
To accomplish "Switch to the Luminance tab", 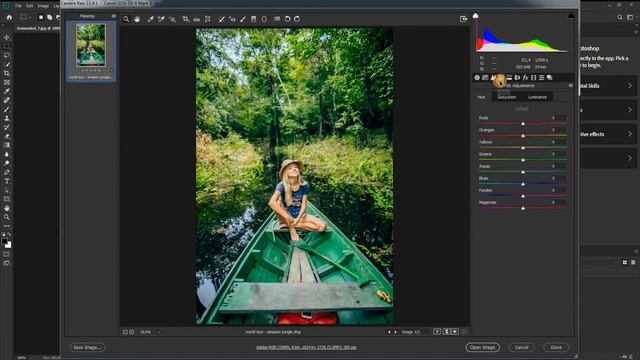I will pos(537,97).
